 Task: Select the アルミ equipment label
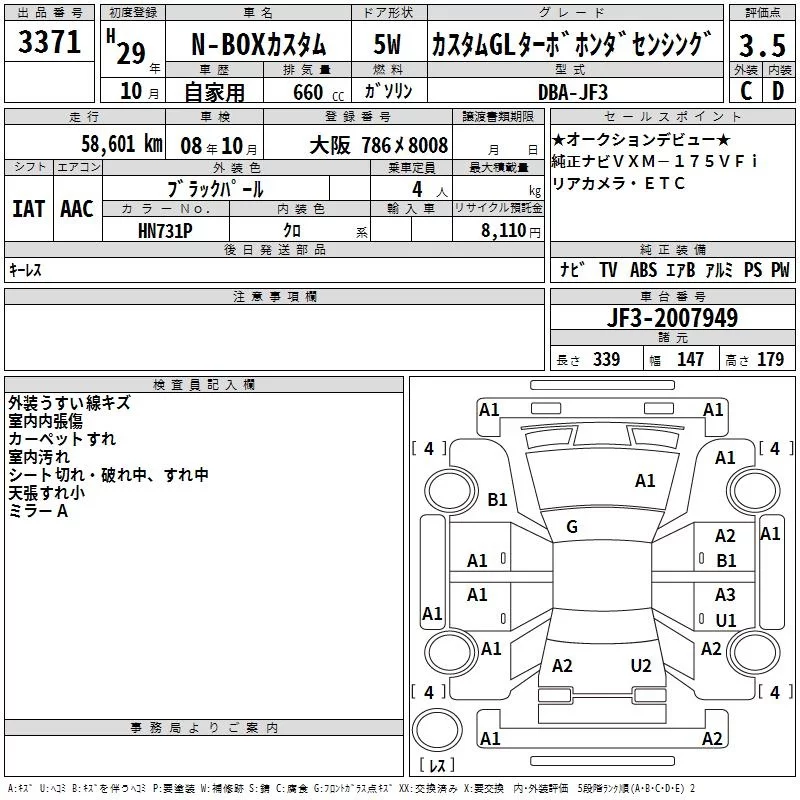(719, 270)
